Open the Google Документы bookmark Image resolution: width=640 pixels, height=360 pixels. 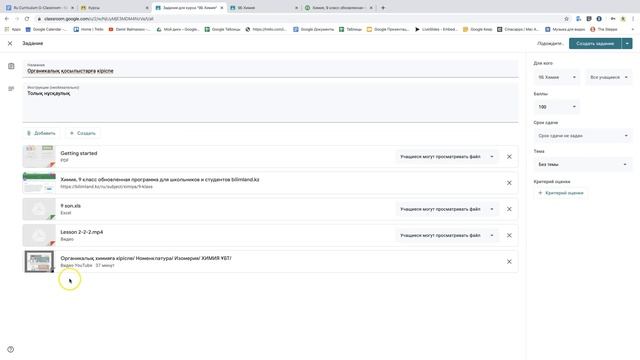coord(313,29)
